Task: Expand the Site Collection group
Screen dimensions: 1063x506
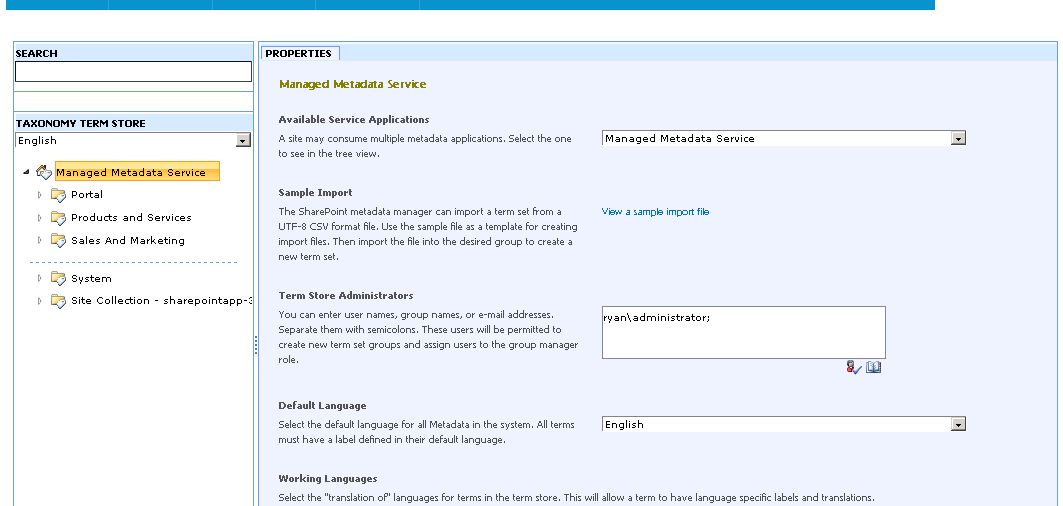Action: point(39,300)
